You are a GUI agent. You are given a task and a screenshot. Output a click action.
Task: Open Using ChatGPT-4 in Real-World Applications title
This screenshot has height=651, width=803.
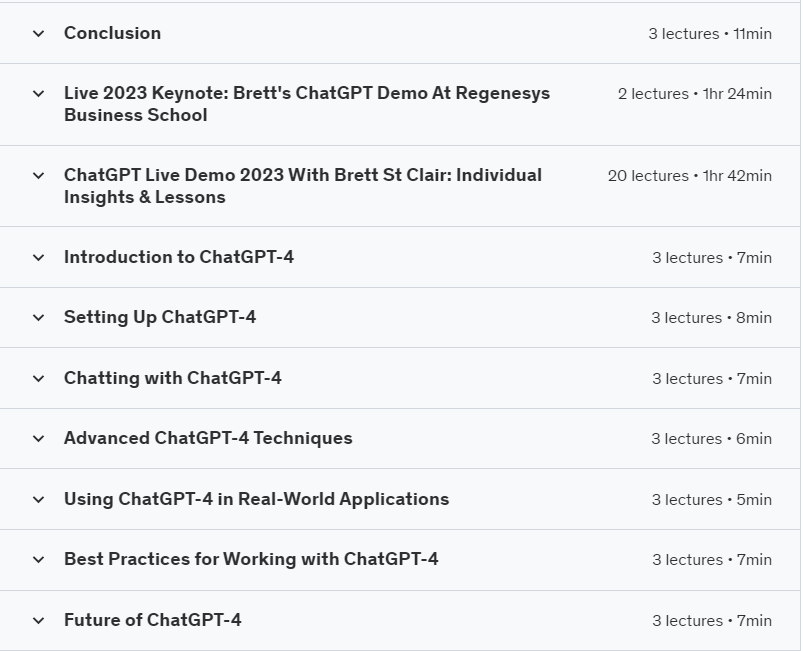[x=257, y=499]
